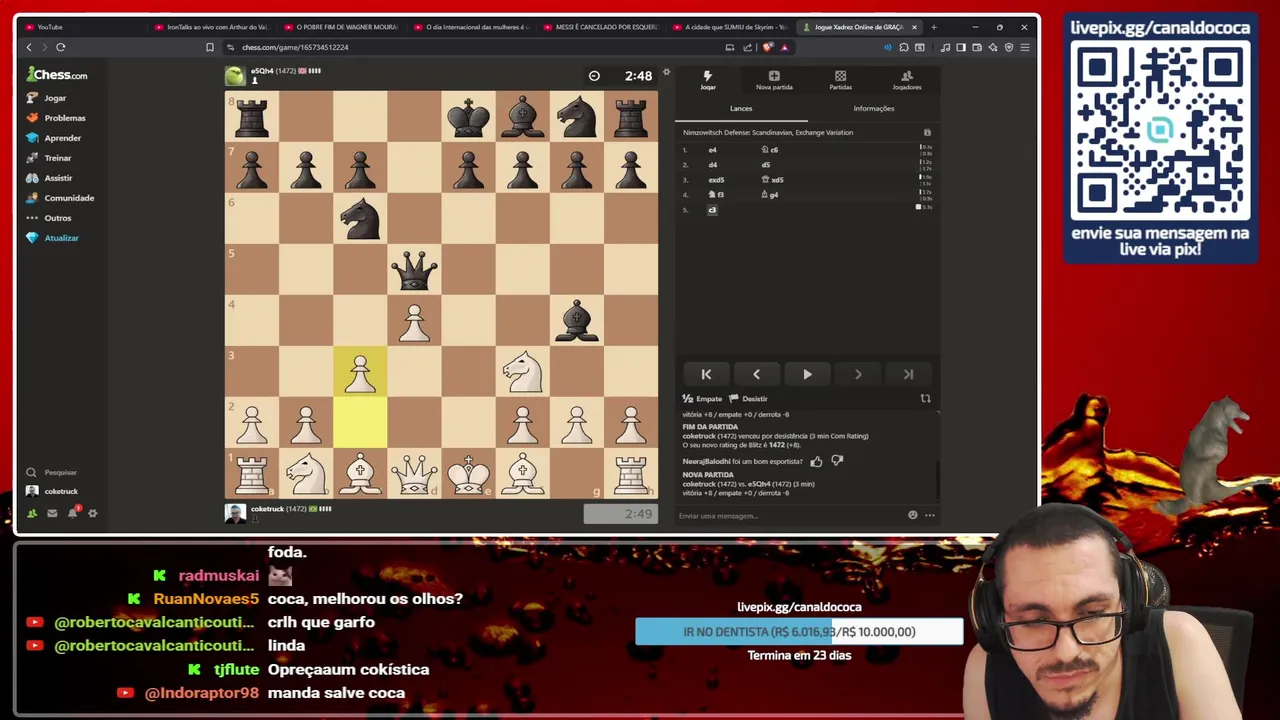The width and height of the screenshot is (1280, 720).
Task: Select move e4 in the move list
Action: (x=713, y=150)
